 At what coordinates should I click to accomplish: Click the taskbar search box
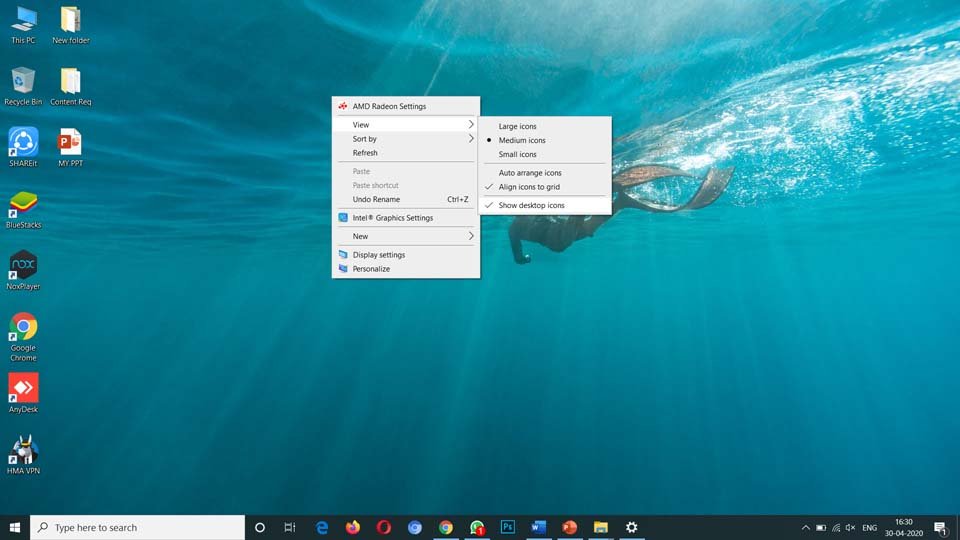138,527
